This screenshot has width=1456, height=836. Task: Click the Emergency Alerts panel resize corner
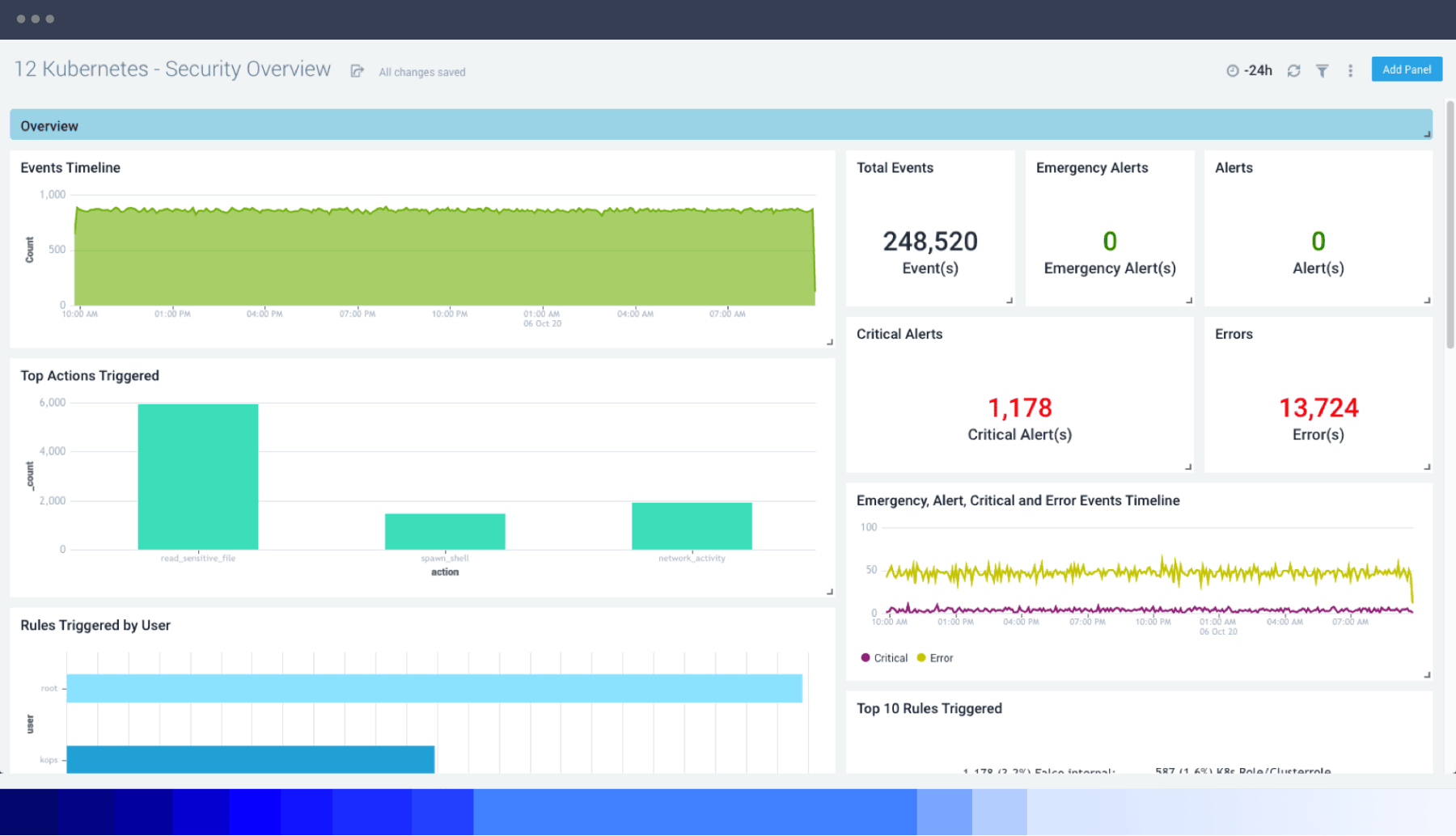pos(1189,300)
